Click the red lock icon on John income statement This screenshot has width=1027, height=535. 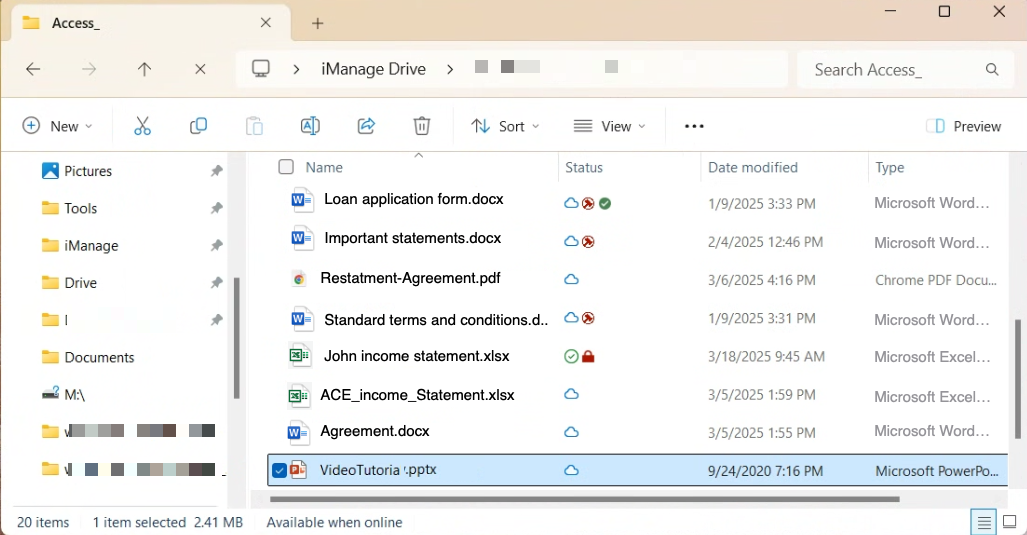(x=588, y=357)
